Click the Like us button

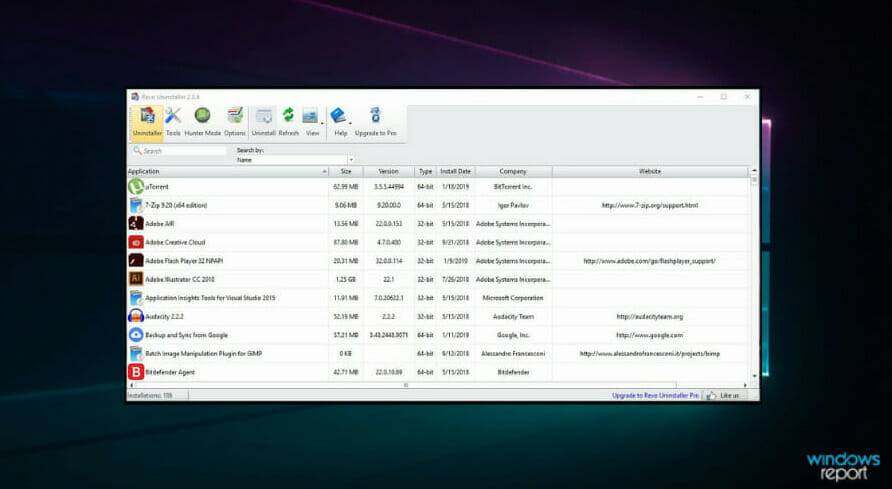click(x=728, y=396)
